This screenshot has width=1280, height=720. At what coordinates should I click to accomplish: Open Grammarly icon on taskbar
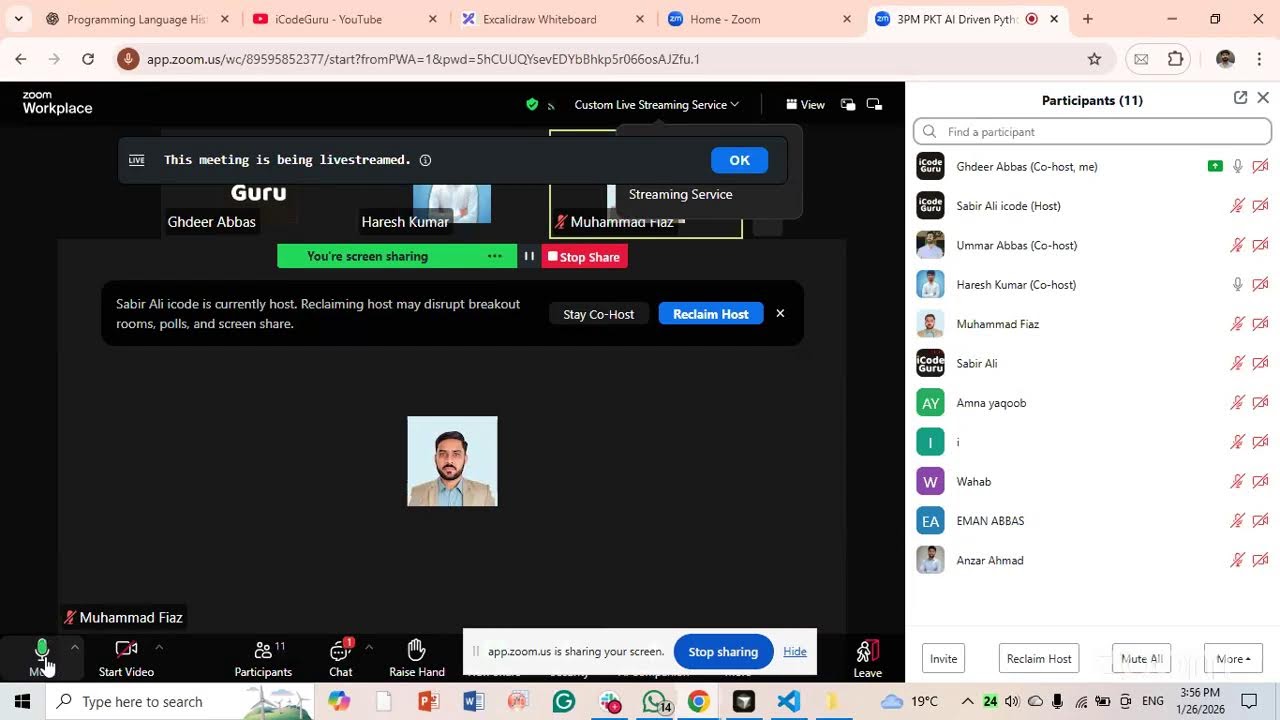(x=563, y=702)
